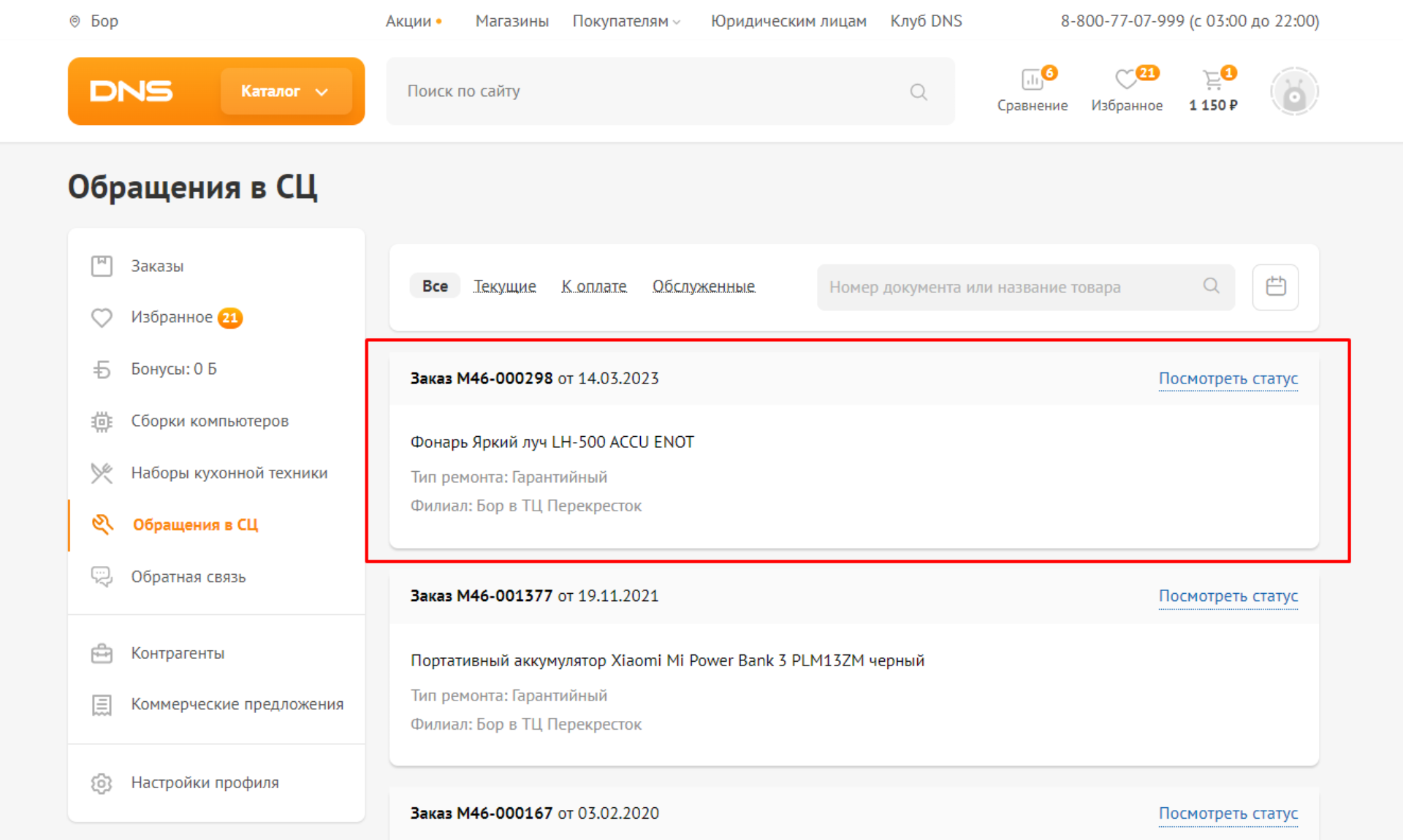Click the site search field
This screenshot has height=840, width=1403.
point(670,91)
